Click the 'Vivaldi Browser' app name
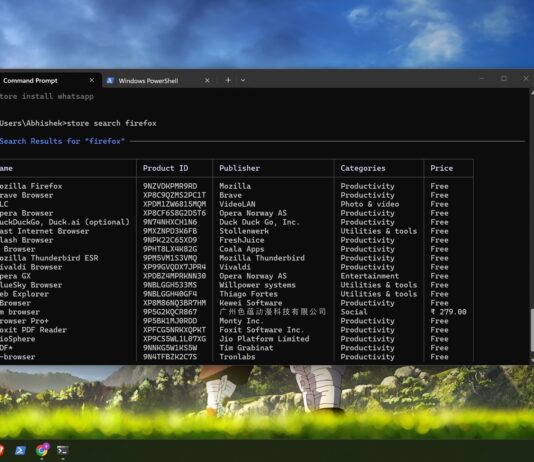Screen dimensions: 534x462 coord(31,267)
